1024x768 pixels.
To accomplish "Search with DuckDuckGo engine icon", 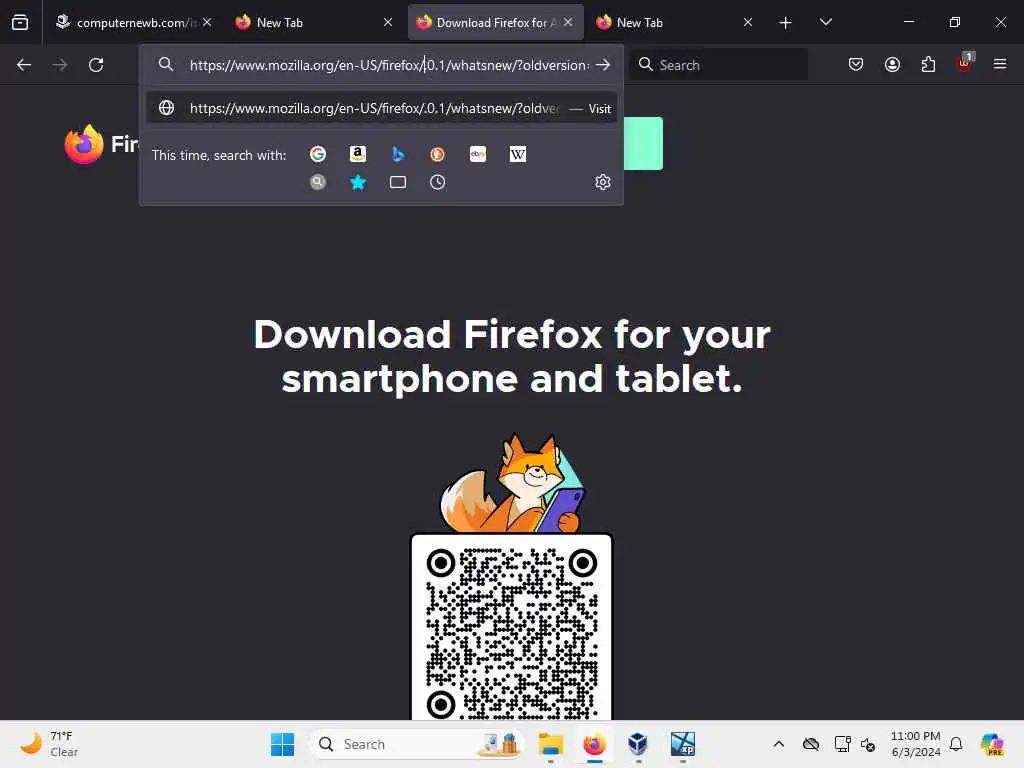I will pos(438,154).
